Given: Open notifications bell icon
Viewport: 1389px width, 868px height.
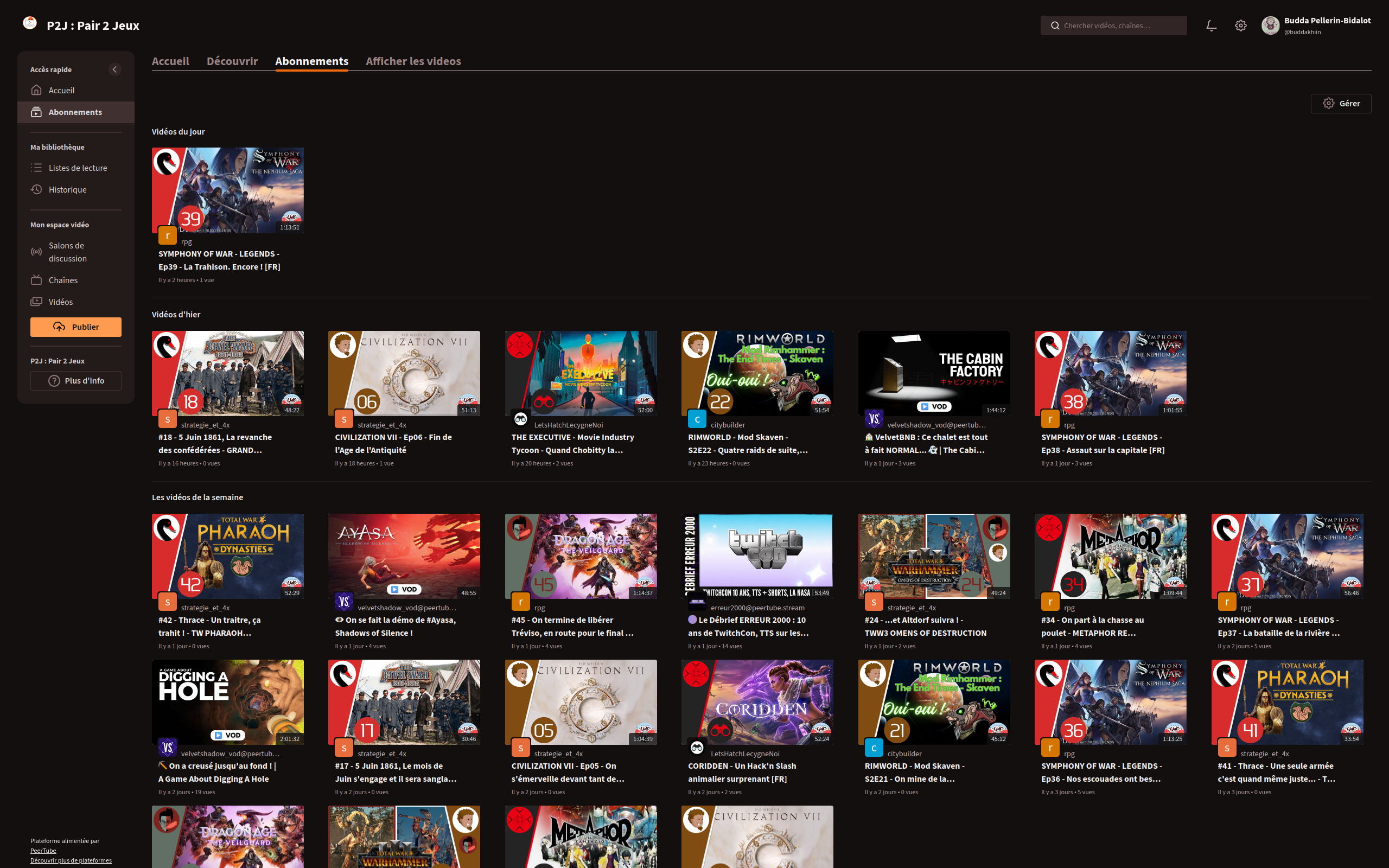Looking at the screenshot, I should coord(1211,26).
